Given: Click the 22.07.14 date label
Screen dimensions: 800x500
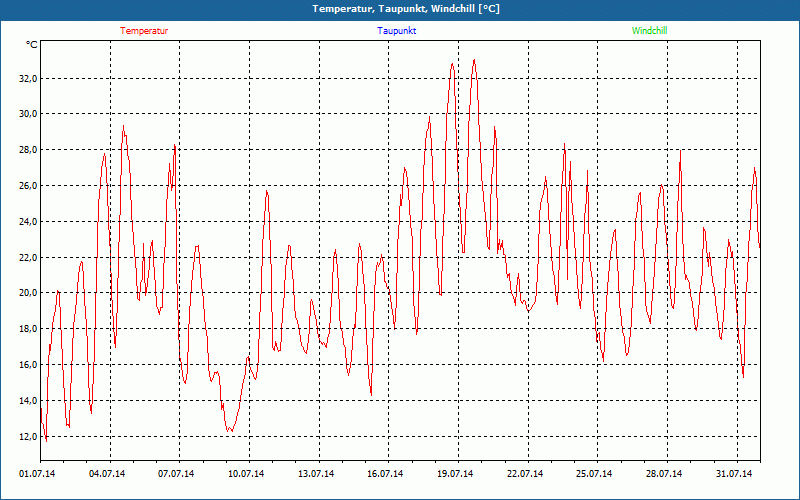Looking at the screenshot, I should 524,474.
